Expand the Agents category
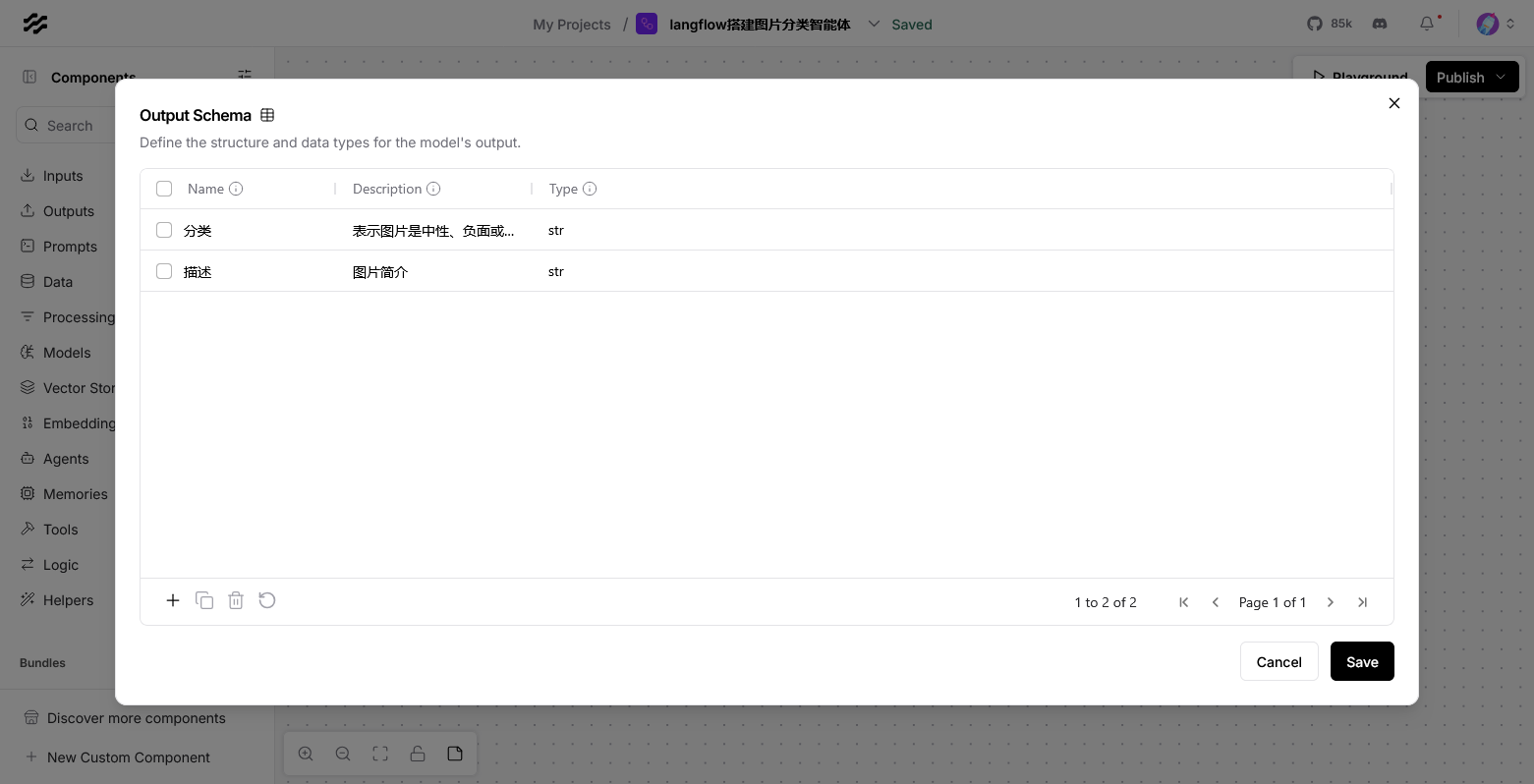 tap(65, 459)
